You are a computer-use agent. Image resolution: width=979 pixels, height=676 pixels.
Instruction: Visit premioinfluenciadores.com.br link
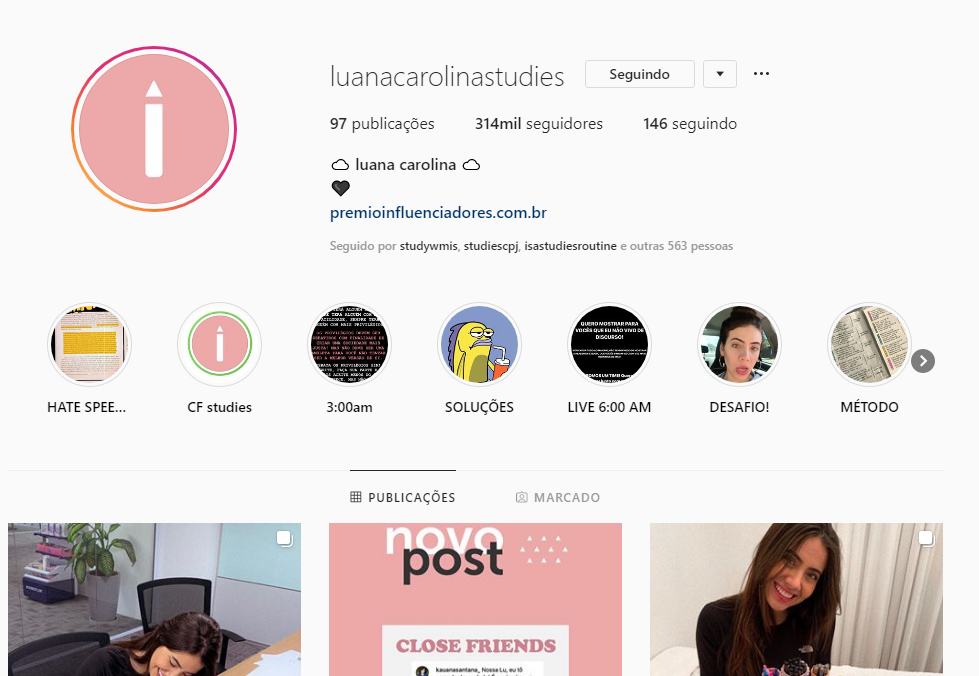[438, 213]
